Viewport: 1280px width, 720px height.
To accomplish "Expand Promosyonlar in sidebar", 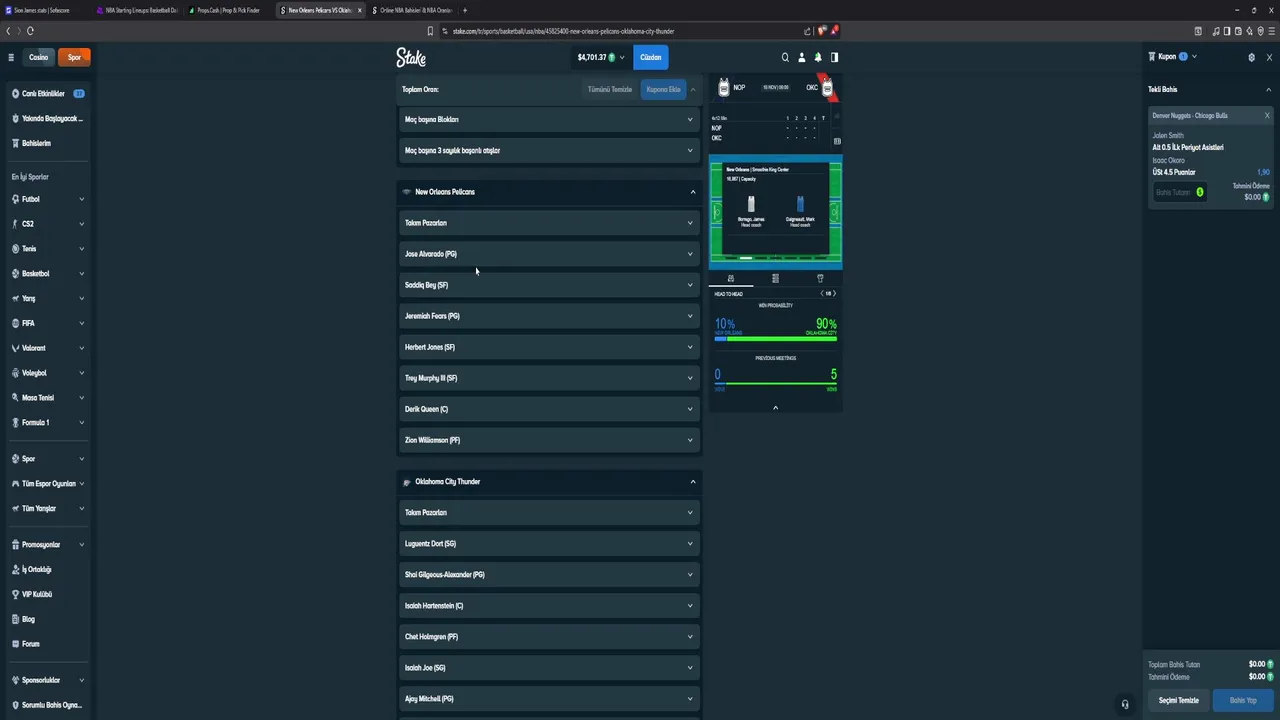I will coord(81,545).
